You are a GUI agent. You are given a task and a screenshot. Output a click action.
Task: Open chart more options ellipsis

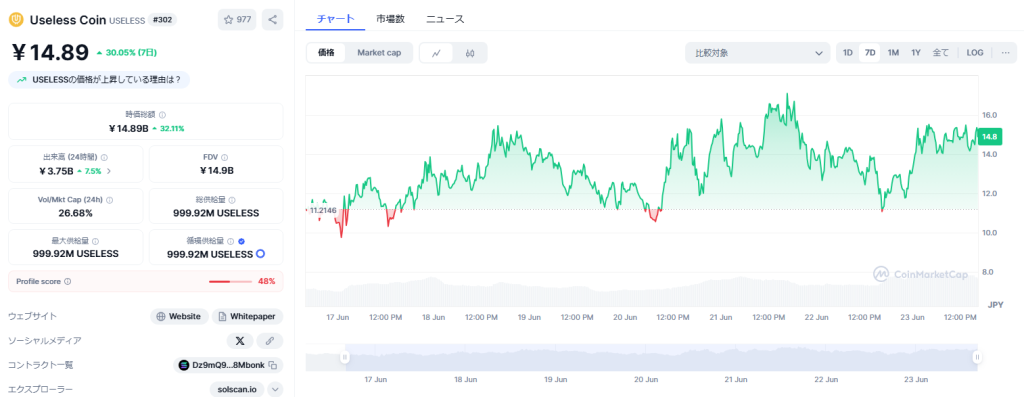1004,53
